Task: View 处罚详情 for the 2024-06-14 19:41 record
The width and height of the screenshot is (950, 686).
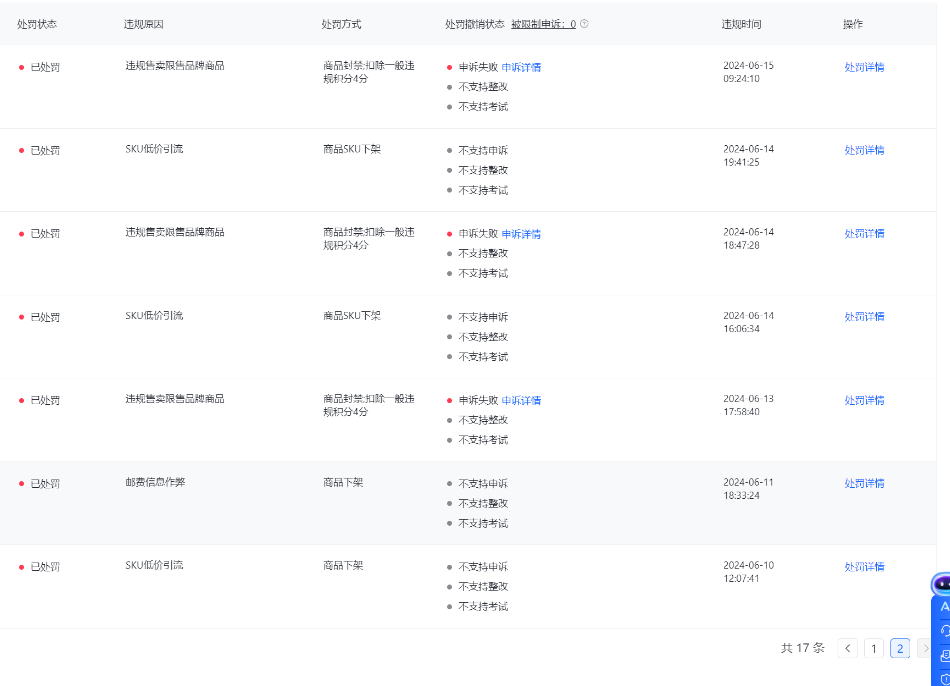Action: point(864,150)
